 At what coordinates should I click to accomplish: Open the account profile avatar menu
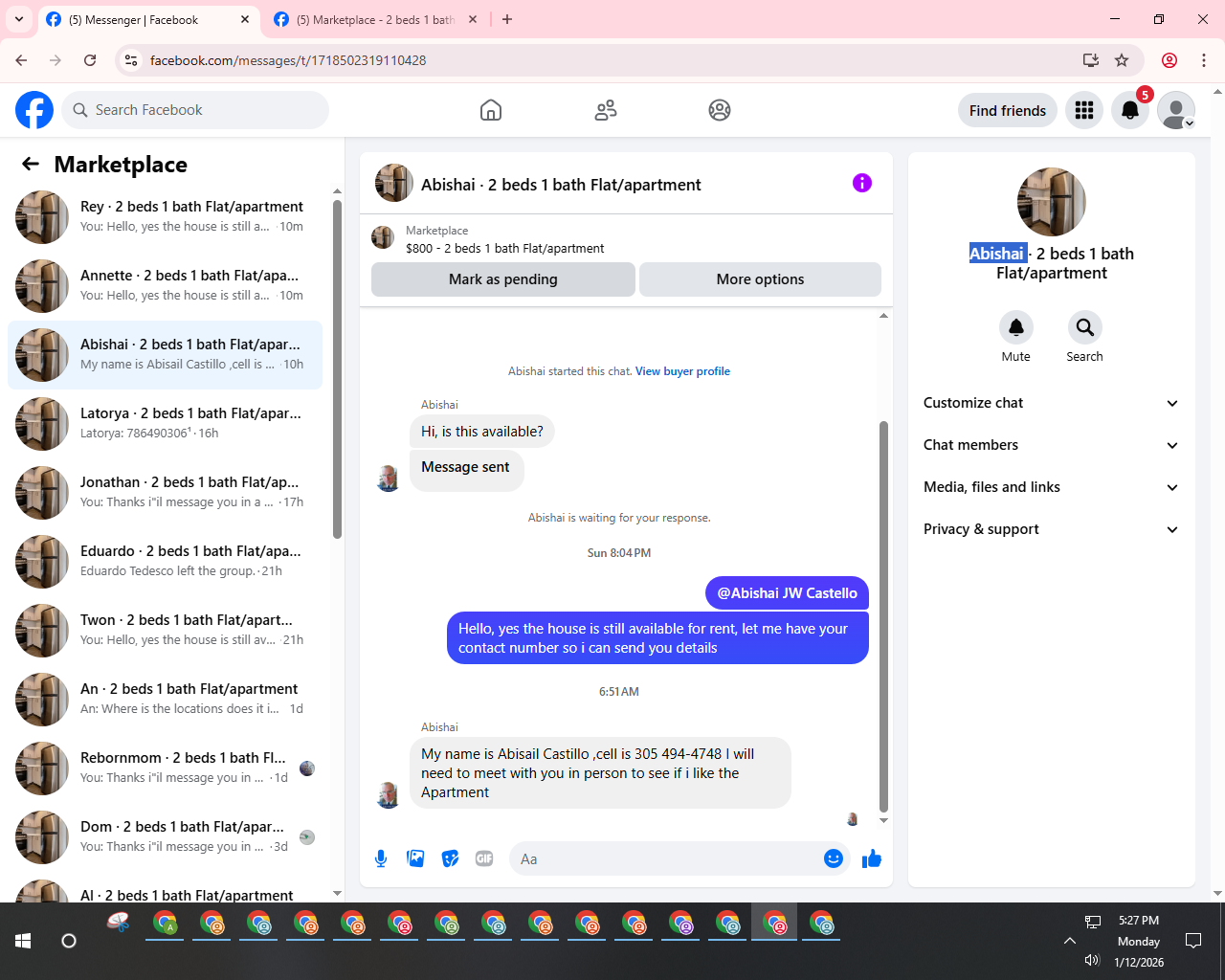coord(1176,110)
